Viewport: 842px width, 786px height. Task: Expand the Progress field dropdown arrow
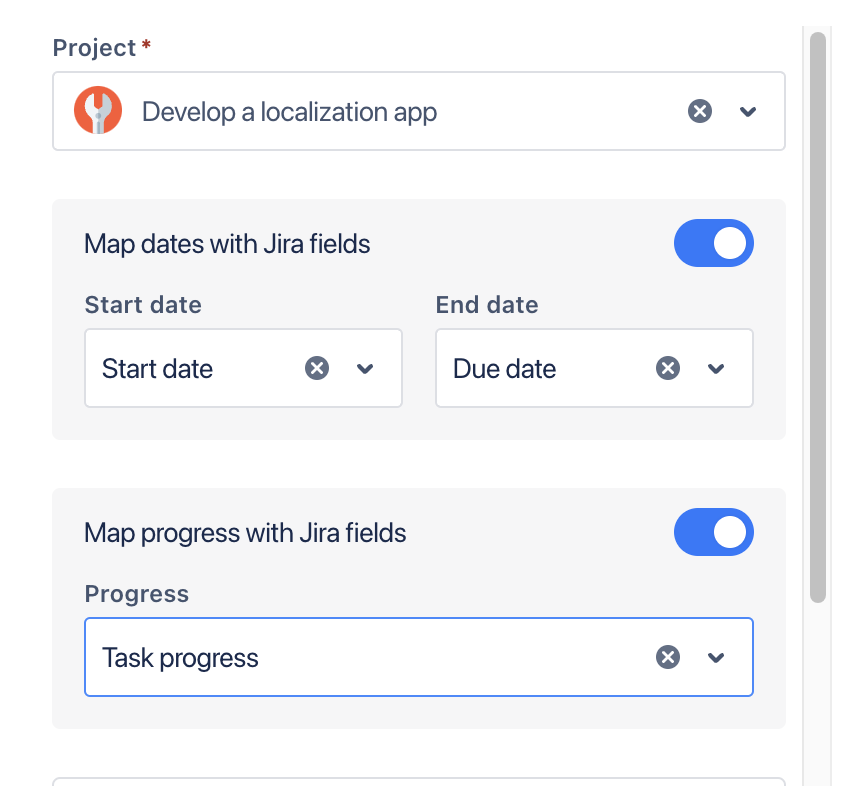click(716, 657)
